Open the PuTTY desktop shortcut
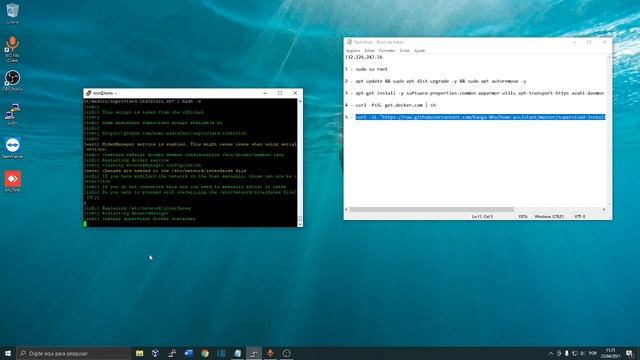 12,114
